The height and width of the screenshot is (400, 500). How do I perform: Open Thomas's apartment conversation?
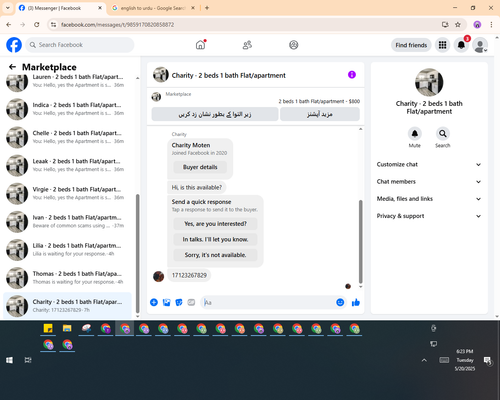[x=68, y=278]
